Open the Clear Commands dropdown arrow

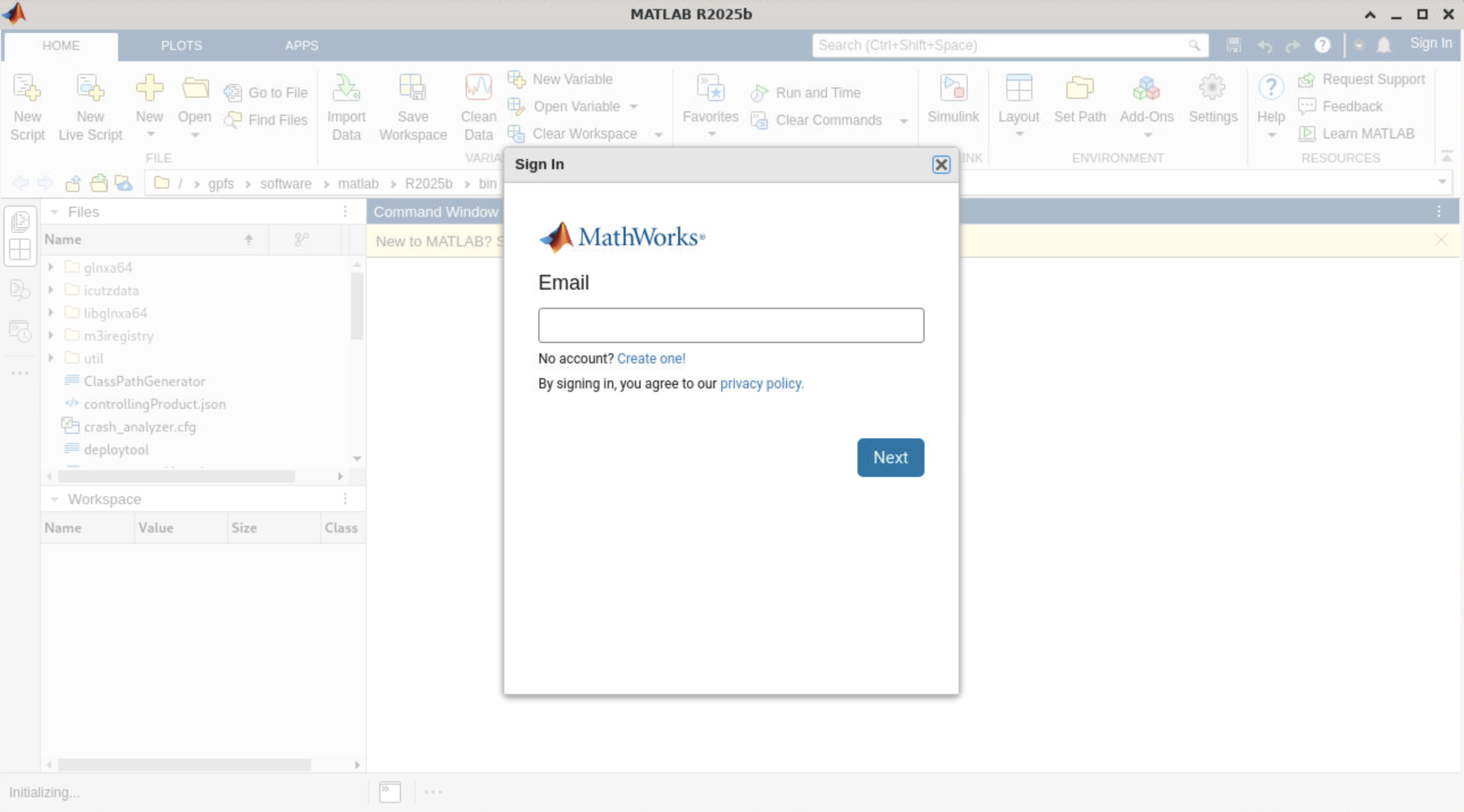click(x=904, y=120)
